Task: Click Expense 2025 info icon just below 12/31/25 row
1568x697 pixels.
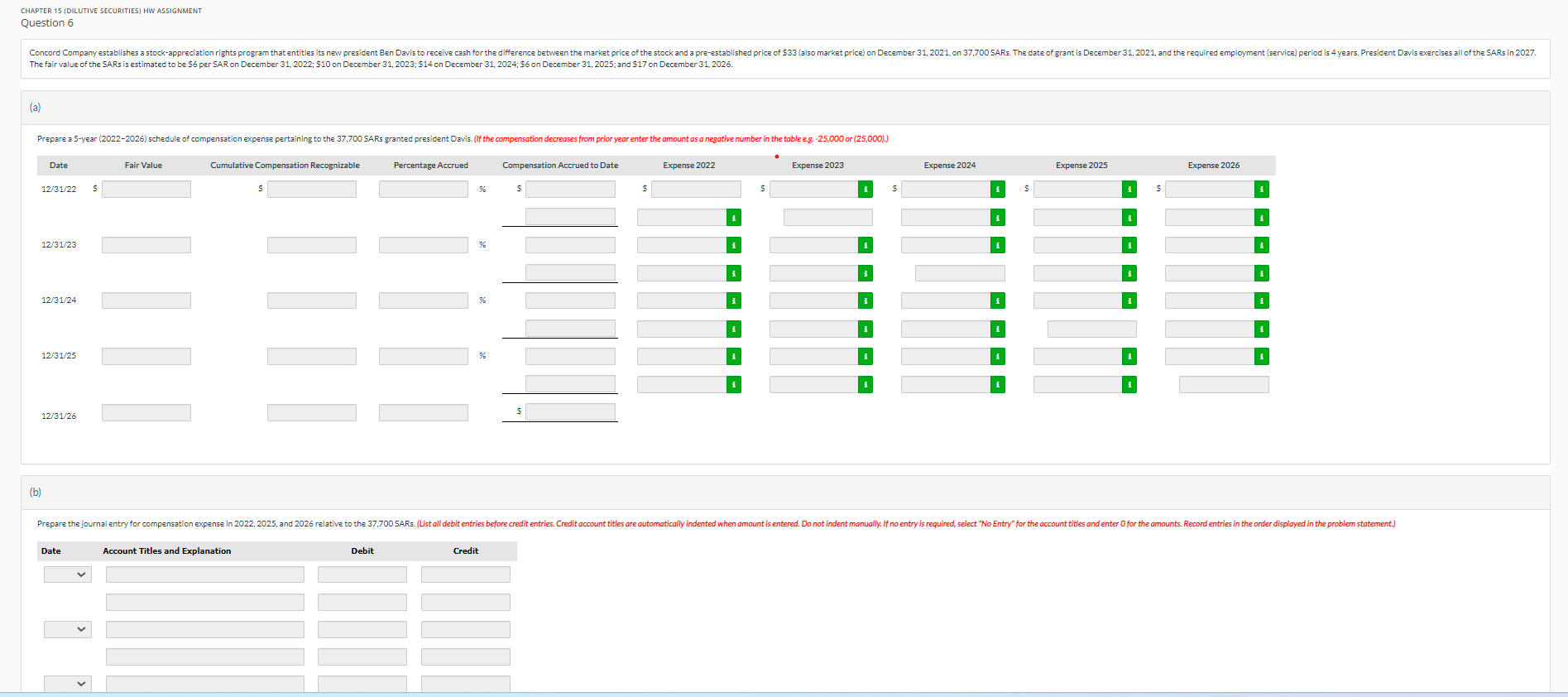Action: coord(1129,385)
